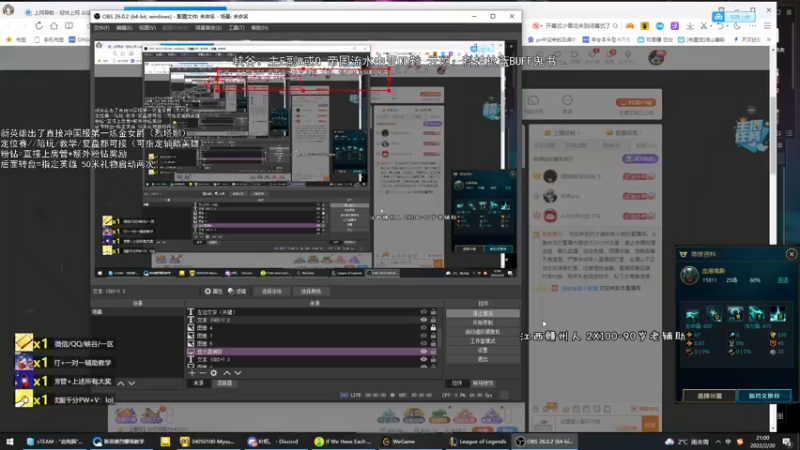Viewport: 800px width, 450px height.
Task: Open the browser hamburger menu
Action: [767, 26]
